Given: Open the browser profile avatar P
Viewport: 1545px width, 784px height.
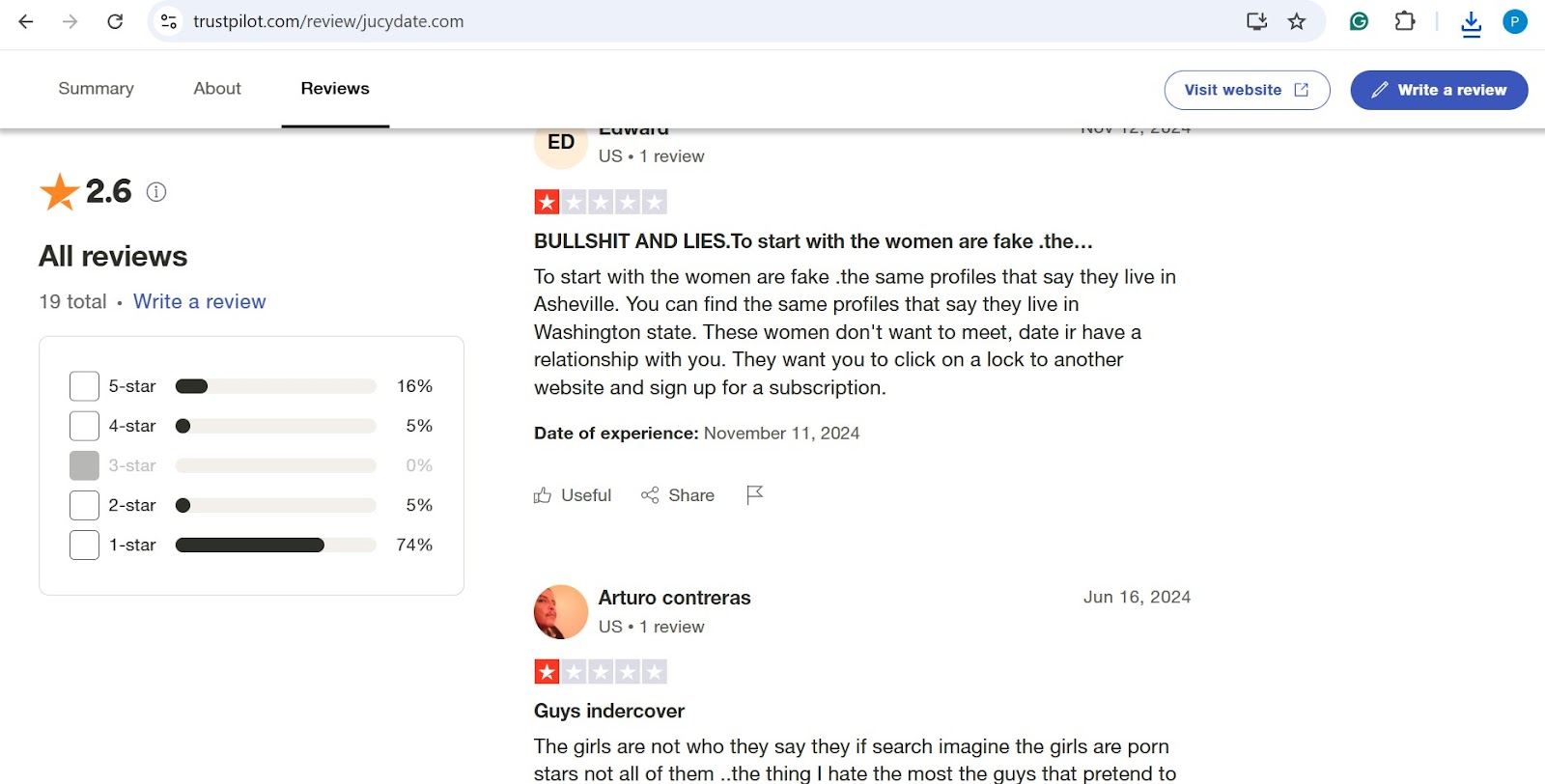Looking at the screenshot, I should click(1515, 21).
